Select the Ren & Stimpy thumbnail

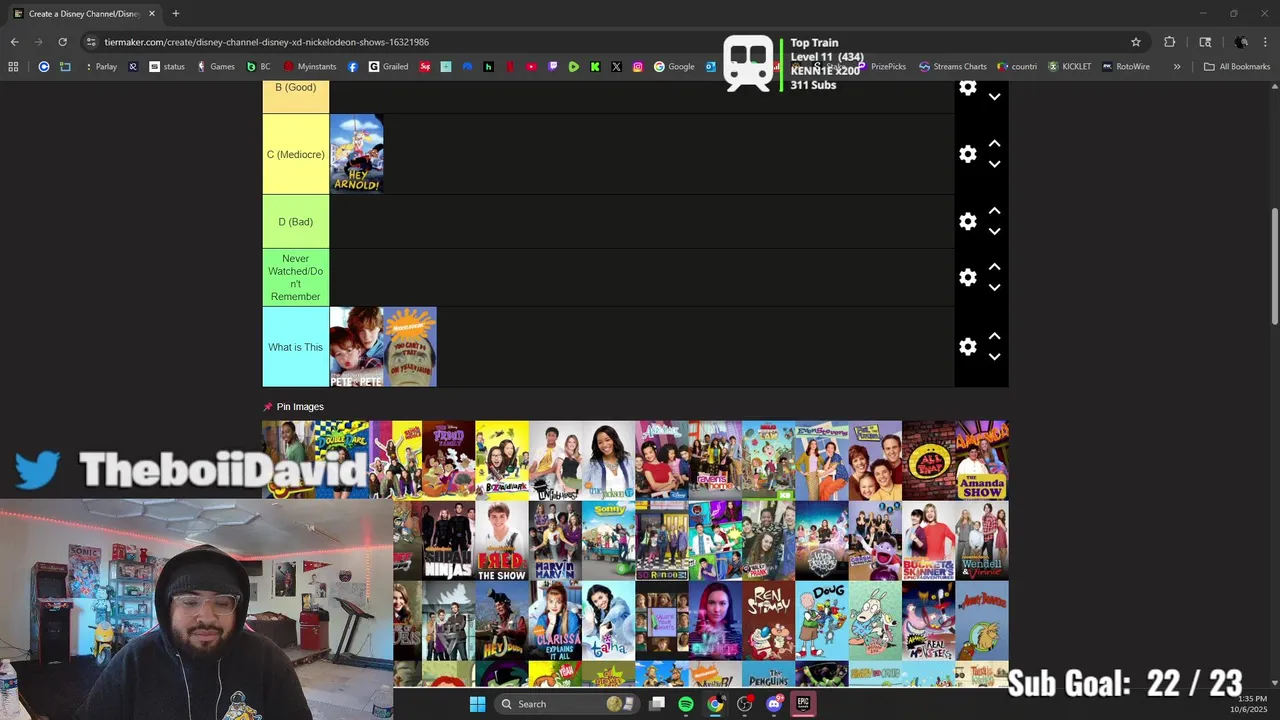tap(768, 621)
